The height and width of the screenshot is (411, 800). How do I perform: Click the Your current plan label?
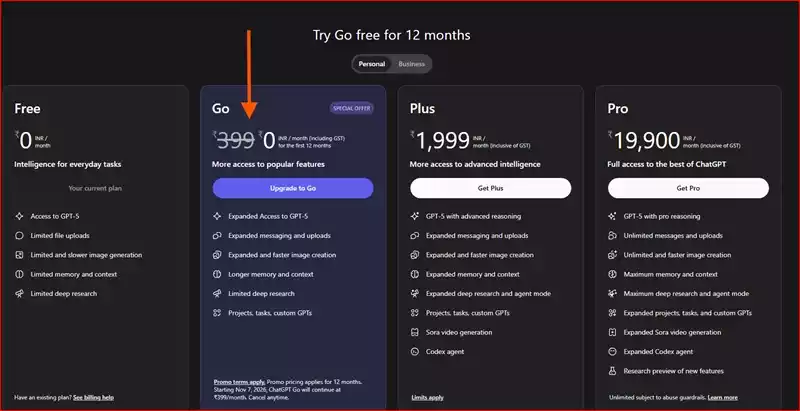point(95,188)
